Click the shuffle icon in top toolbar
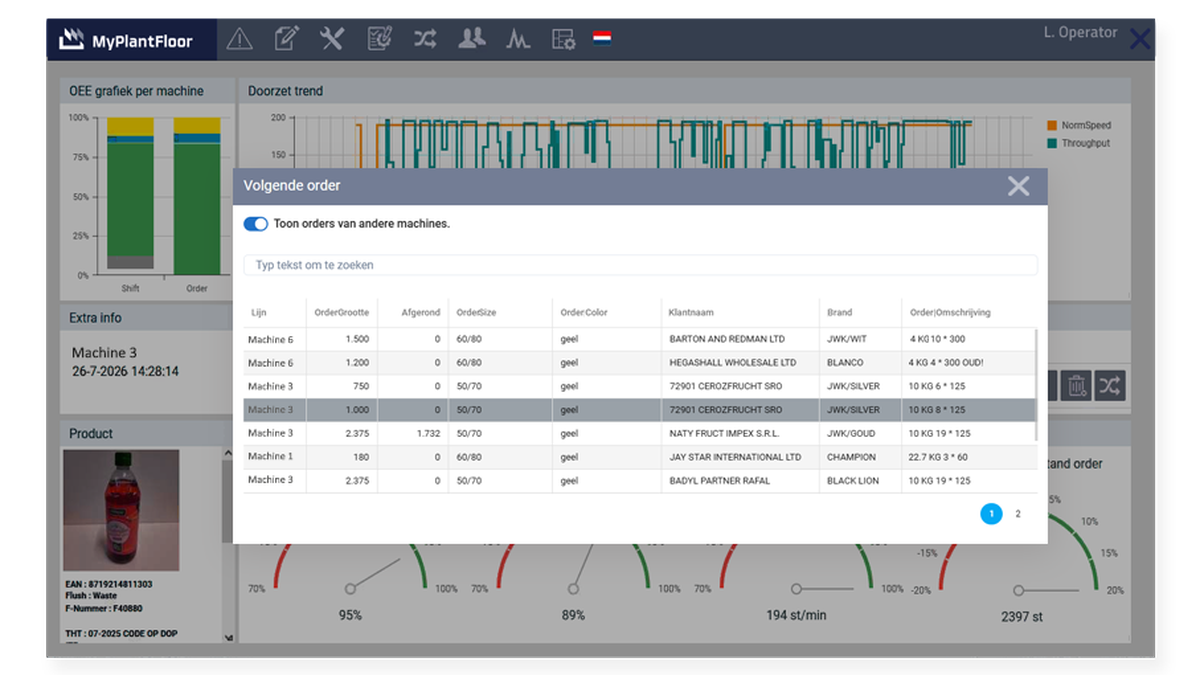The image size is (1200, 675). (x=425, y=39)
